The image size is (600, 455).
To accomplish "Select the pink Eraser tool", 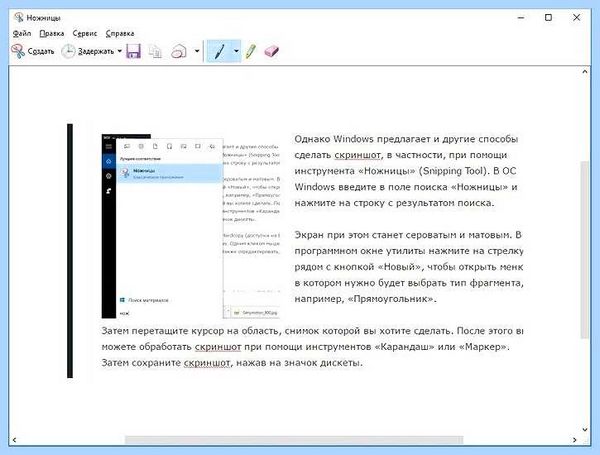I will 272,51.
